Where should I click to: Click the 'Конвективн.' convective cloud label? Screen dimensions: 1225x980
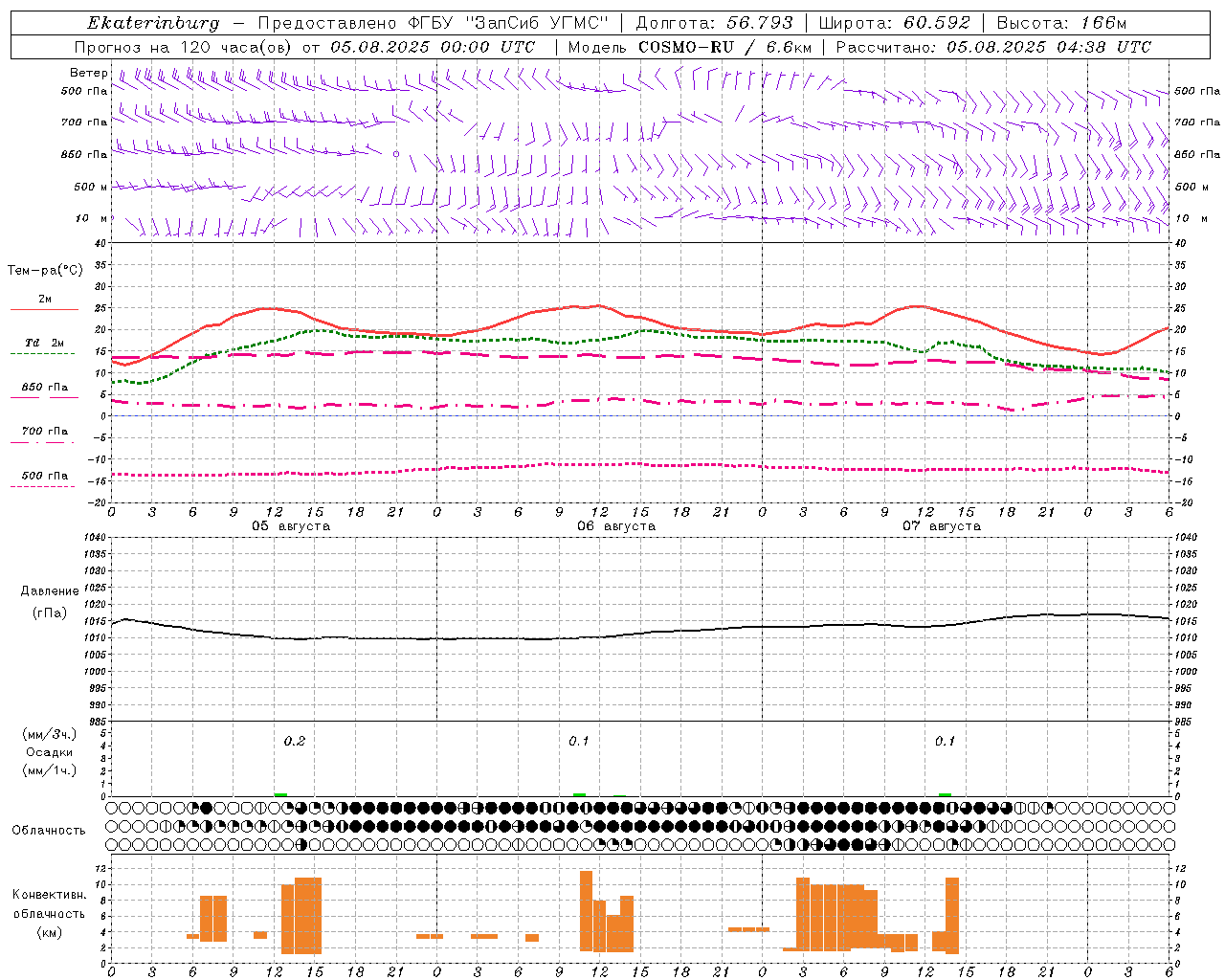(50, 894)
